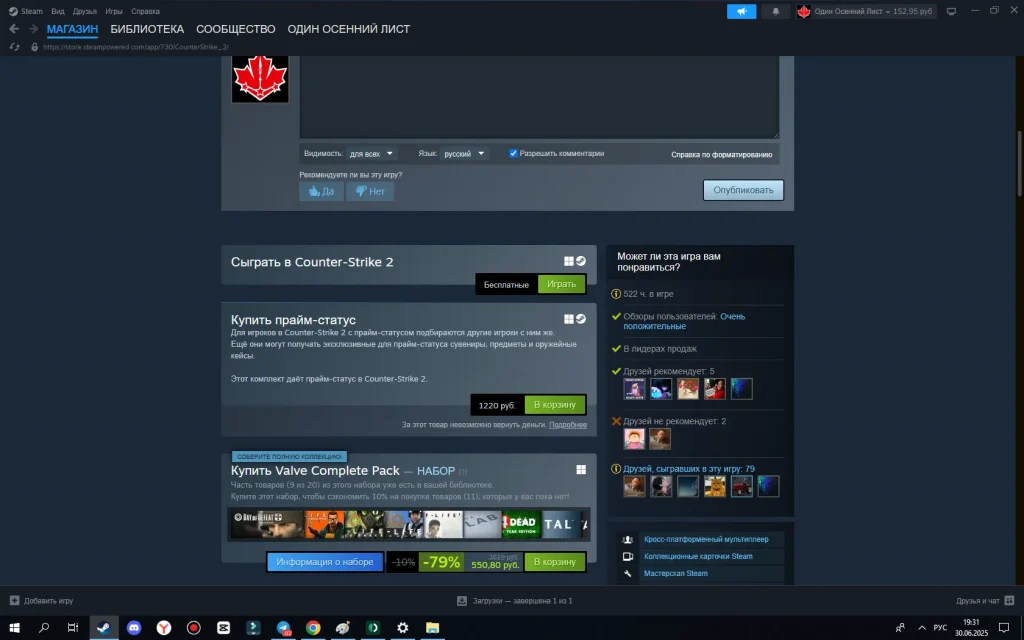Click the red maple leaf profile avatar
Image resolution: width=1024 pixels, height=640 pixels.
[x=260, y=78]
